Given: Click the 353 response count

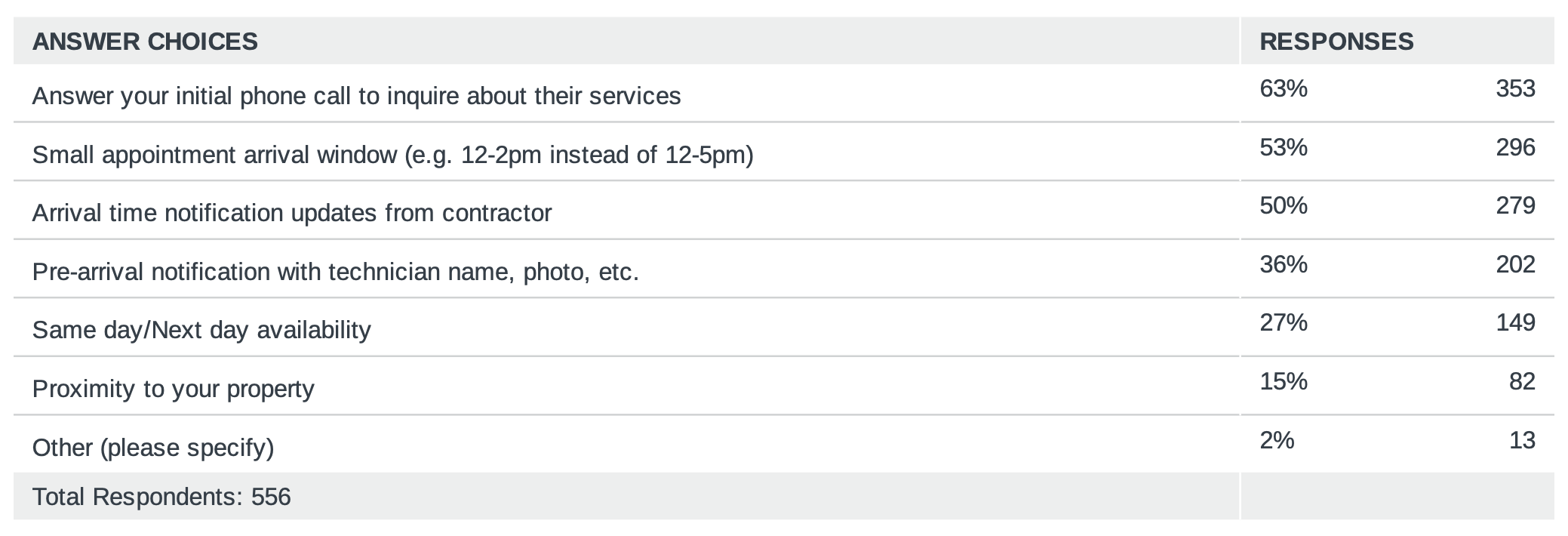Looking at the screenshot, I should tap(1515, 88).
